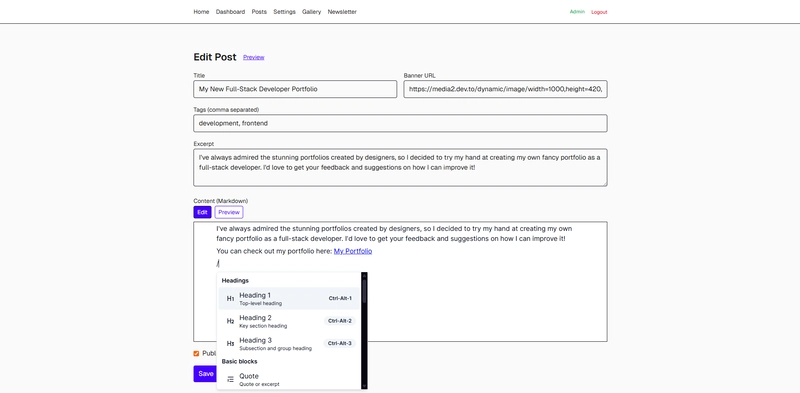The image size is (800, 393).
Task: Switch to the Preview content tab
Action: coord(229,212)
